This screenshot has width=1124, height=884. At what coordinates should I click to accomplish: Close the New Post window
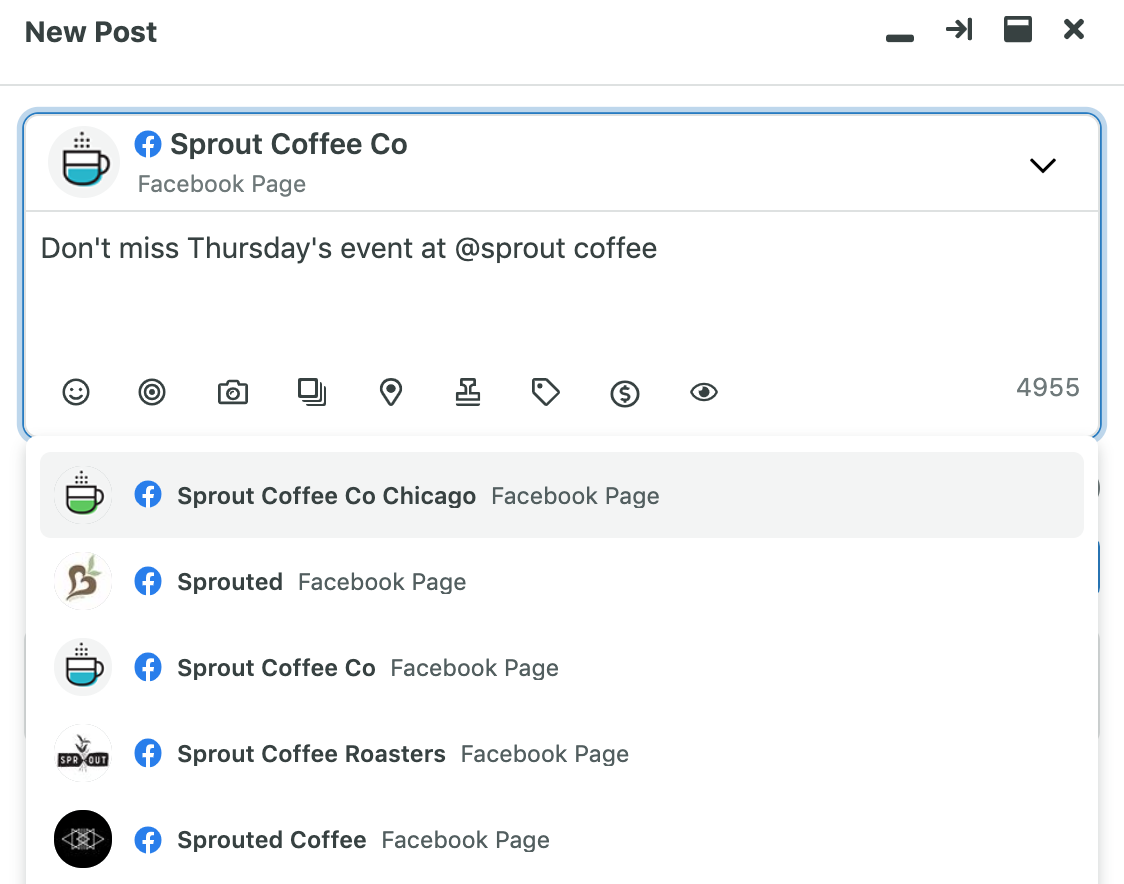(1074, 29)
